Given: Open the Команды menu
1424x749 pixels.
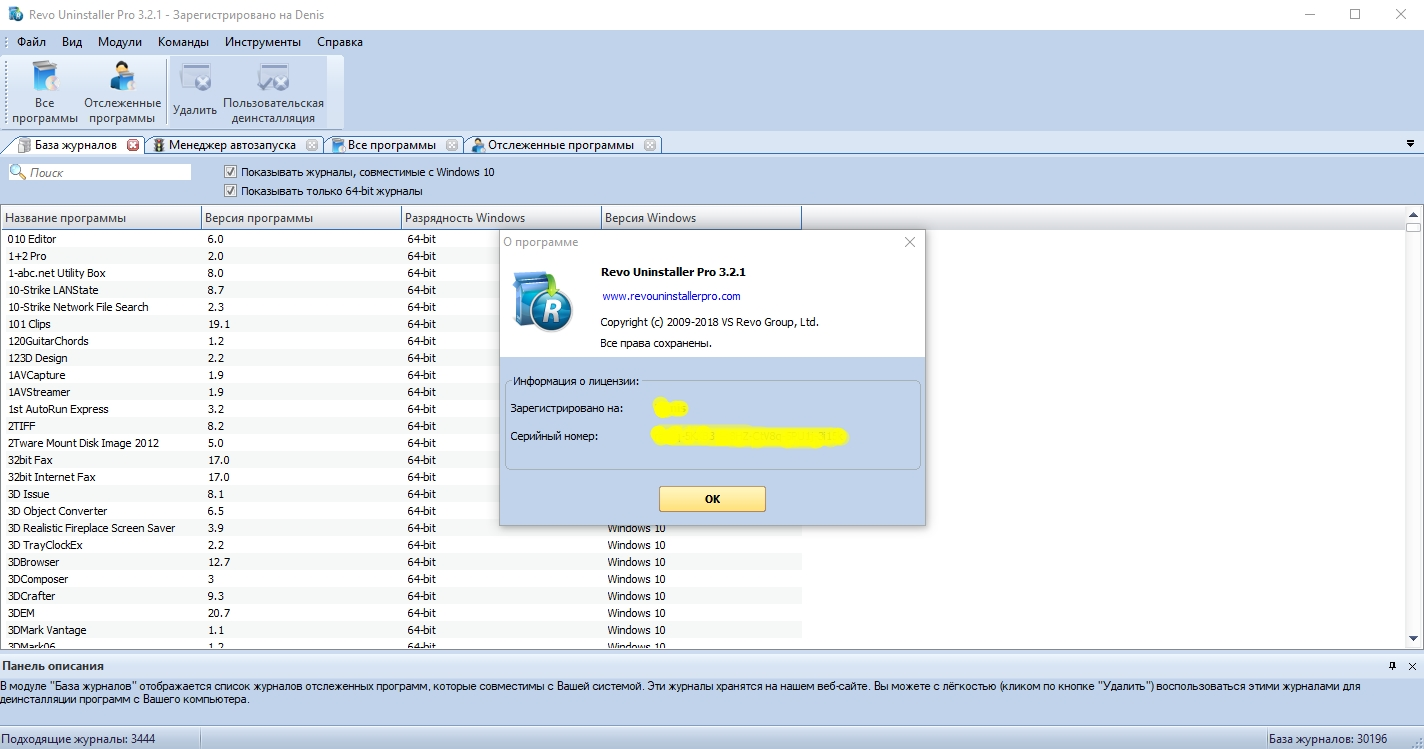Looking at the screenshot, I should pyautogui.click(x=183, y=42).
